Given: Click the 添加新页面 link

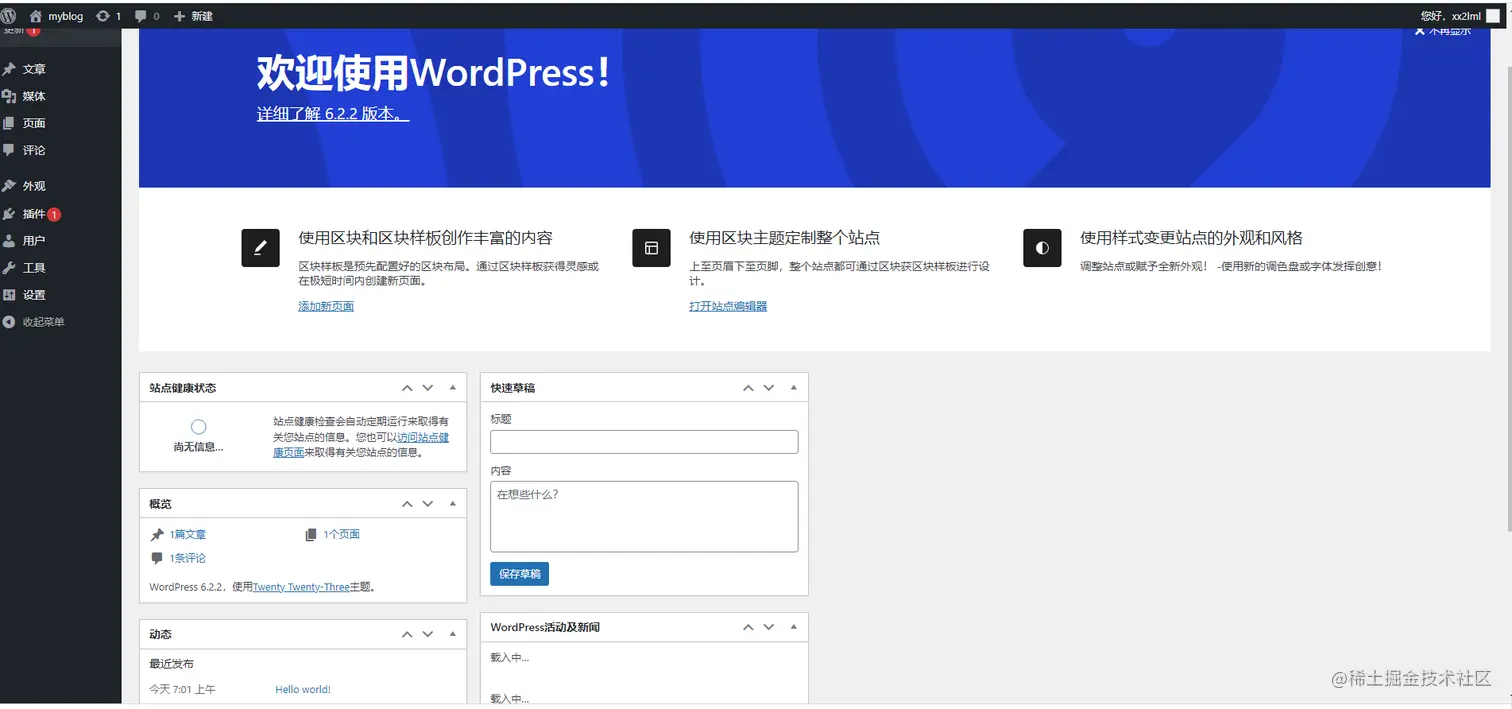Looking at the screenshot, I should (326, 306).
